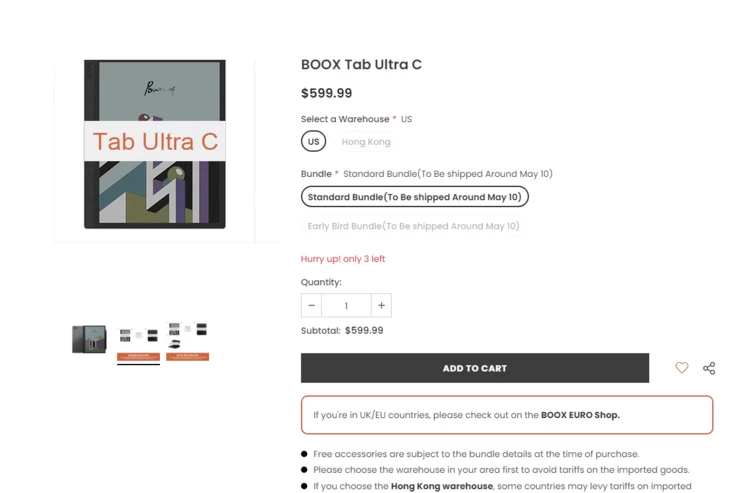750x493 pixels.
Task: Click the $599.99 product price
Action: click(326, 93)
